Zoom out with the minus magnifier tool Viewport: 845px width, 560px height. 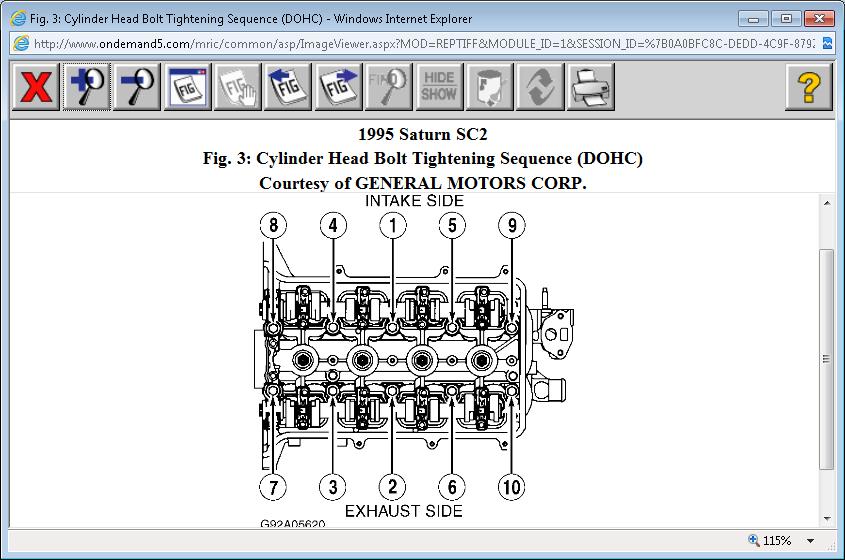click(x=138, y=87)
